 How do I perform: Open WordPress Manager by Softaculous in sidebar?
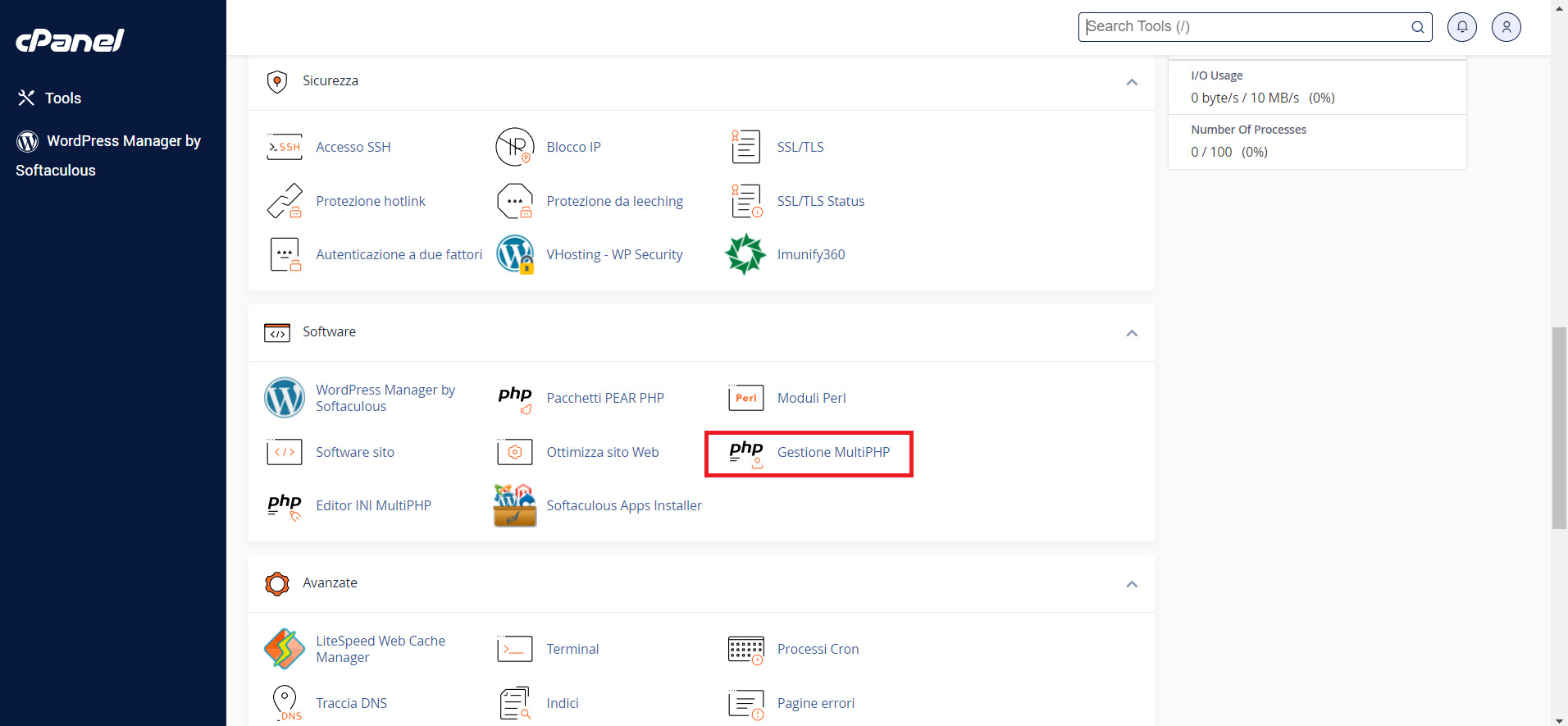[x=108, y=155]
